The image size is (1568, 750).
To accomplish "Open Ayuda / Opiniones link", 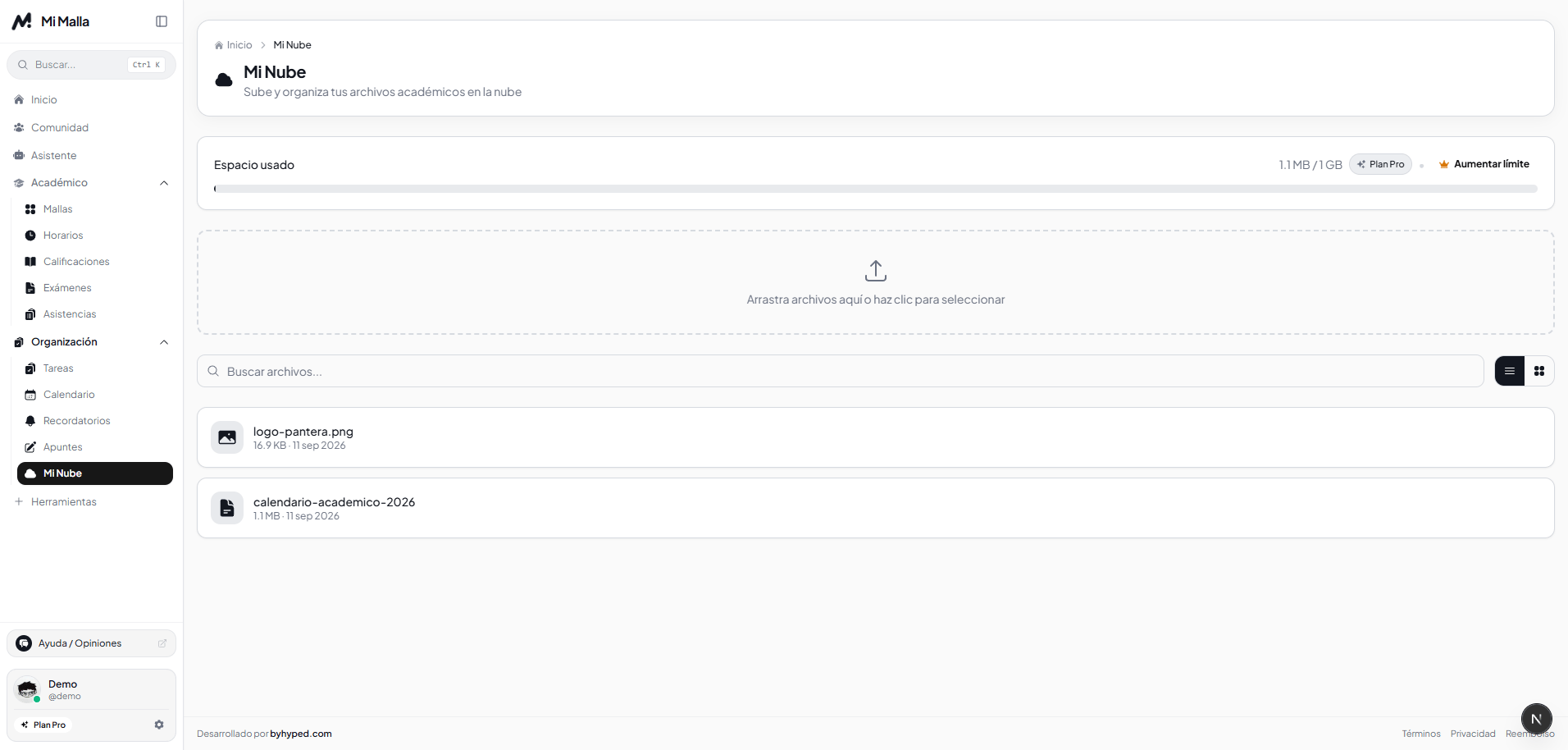I will pos(91,643).
